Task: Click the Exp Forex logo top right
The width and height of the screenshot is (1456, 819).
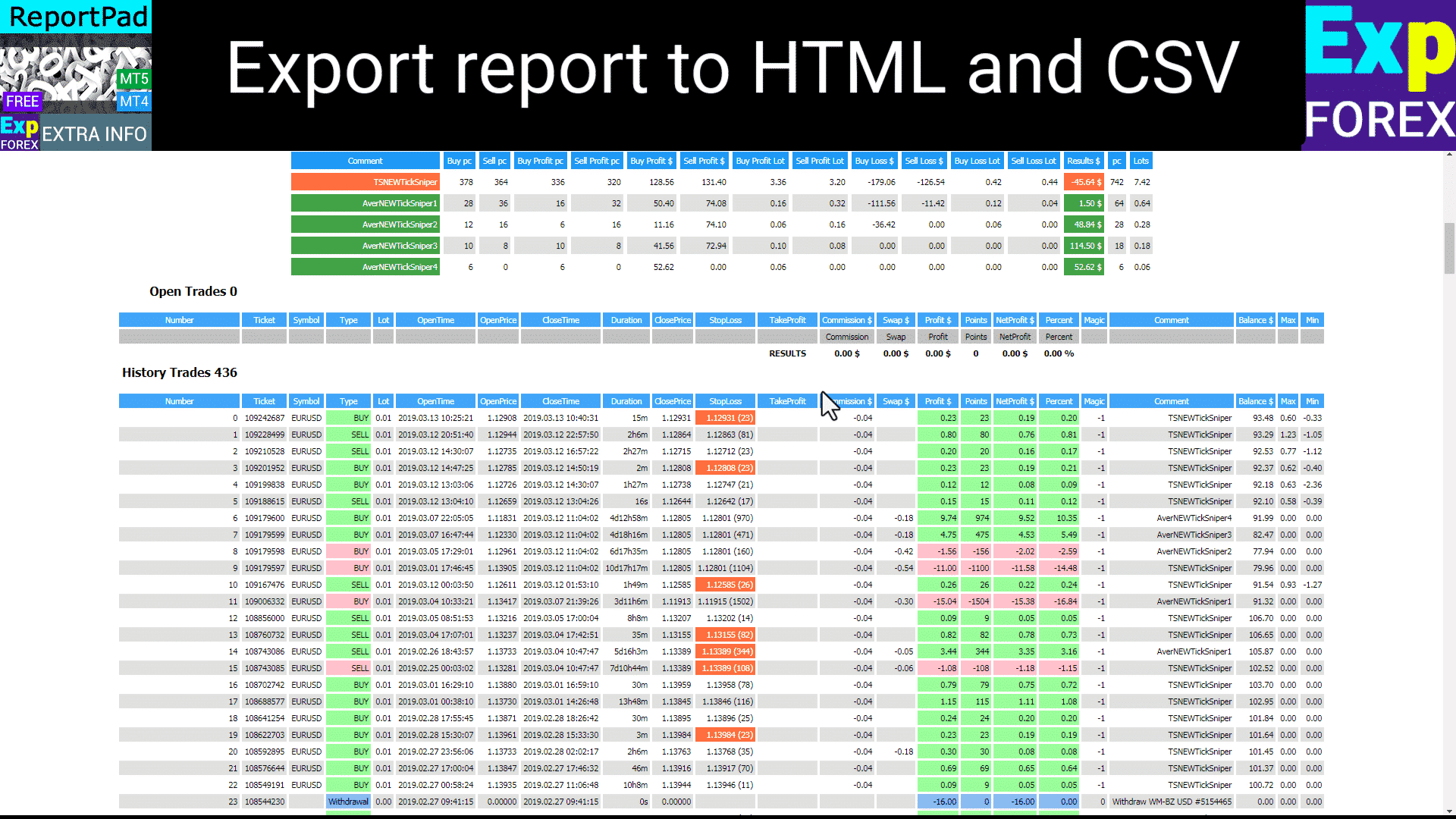Action: point(1379,76)
